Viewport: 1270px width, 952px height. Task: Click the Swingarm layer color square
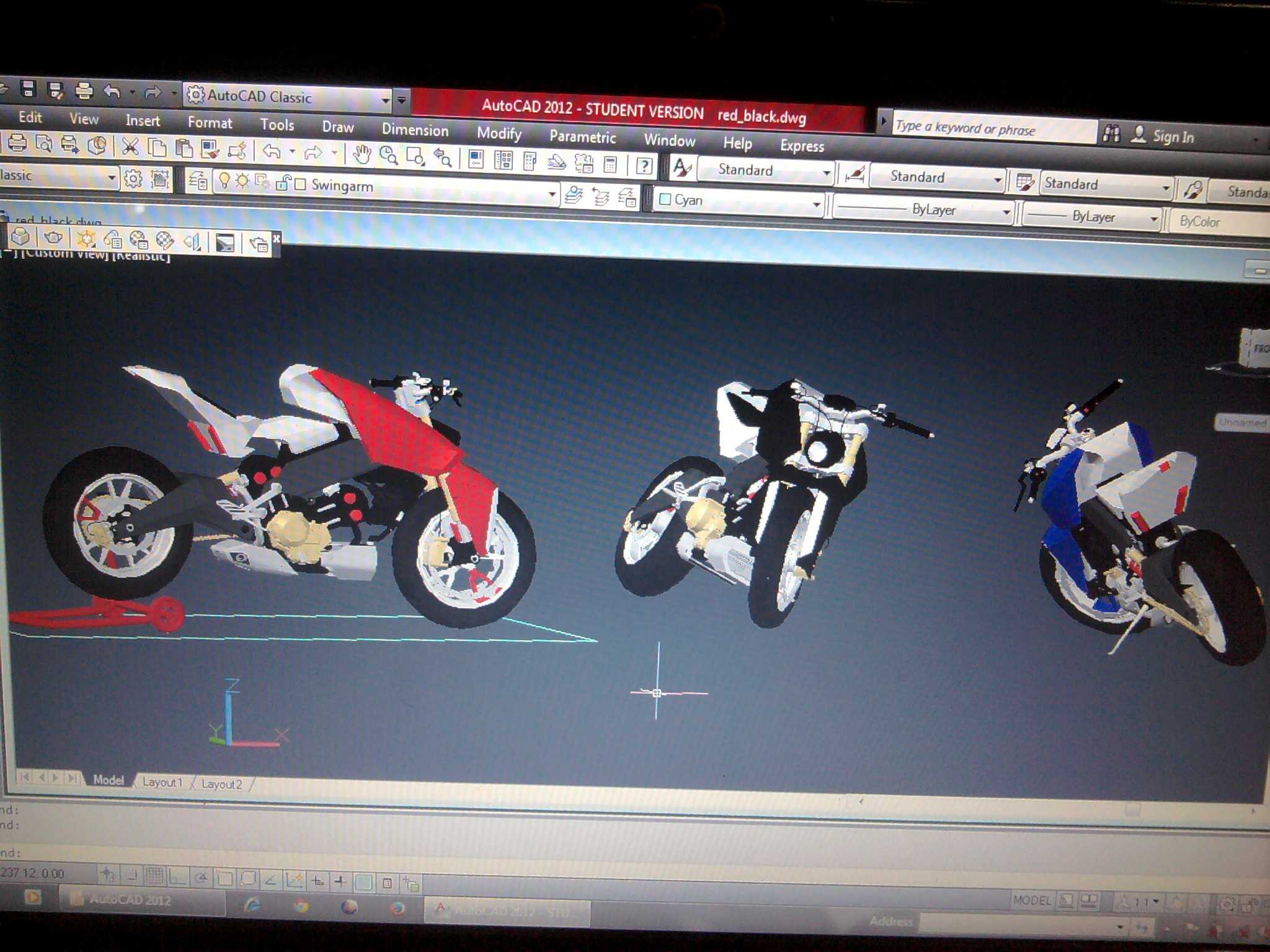(300, 184)
